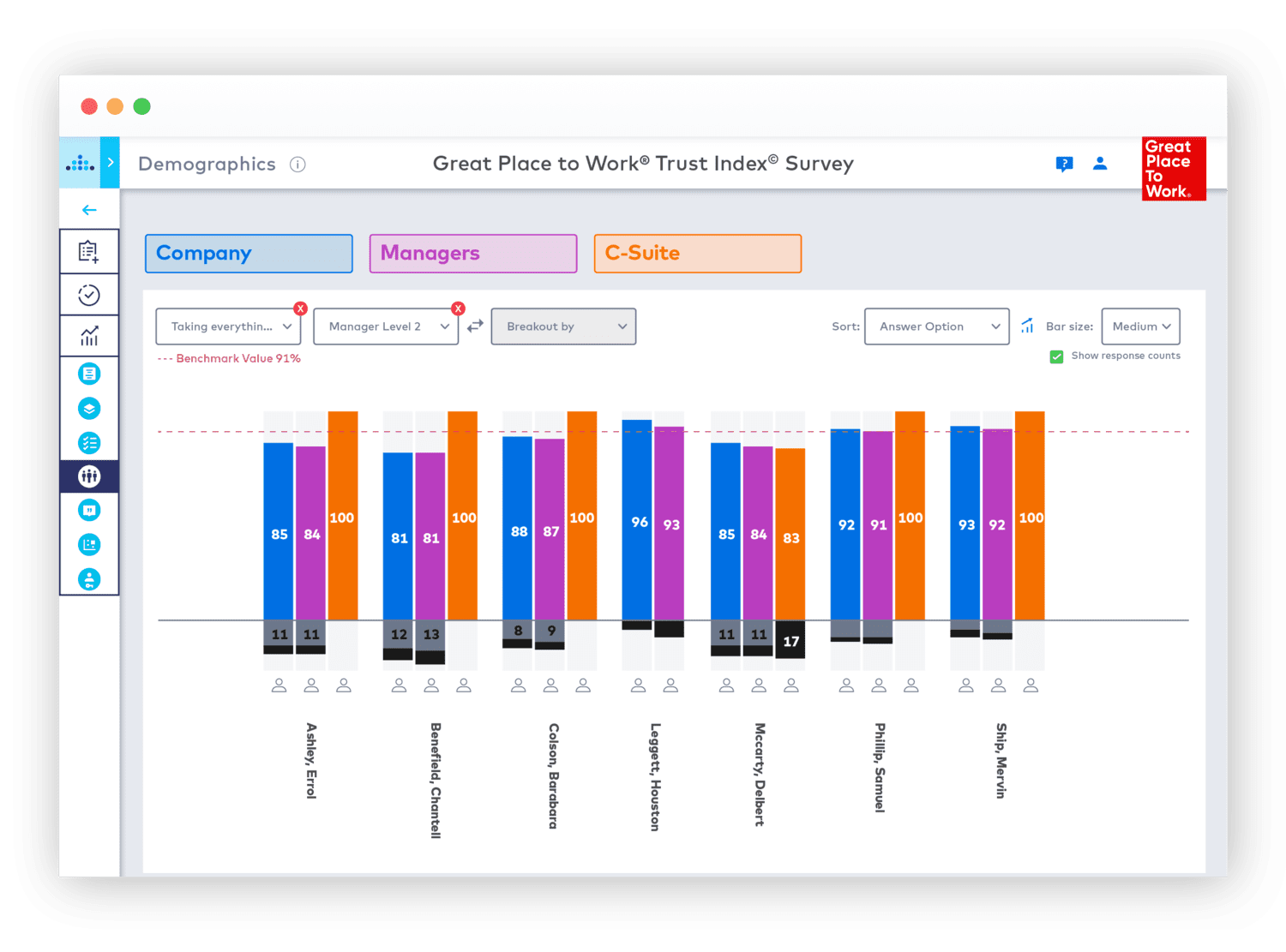Viewport: 1286px width, 952px height.
Task: Open the dashed circle checkmark icon
Action: click(89, 295)
